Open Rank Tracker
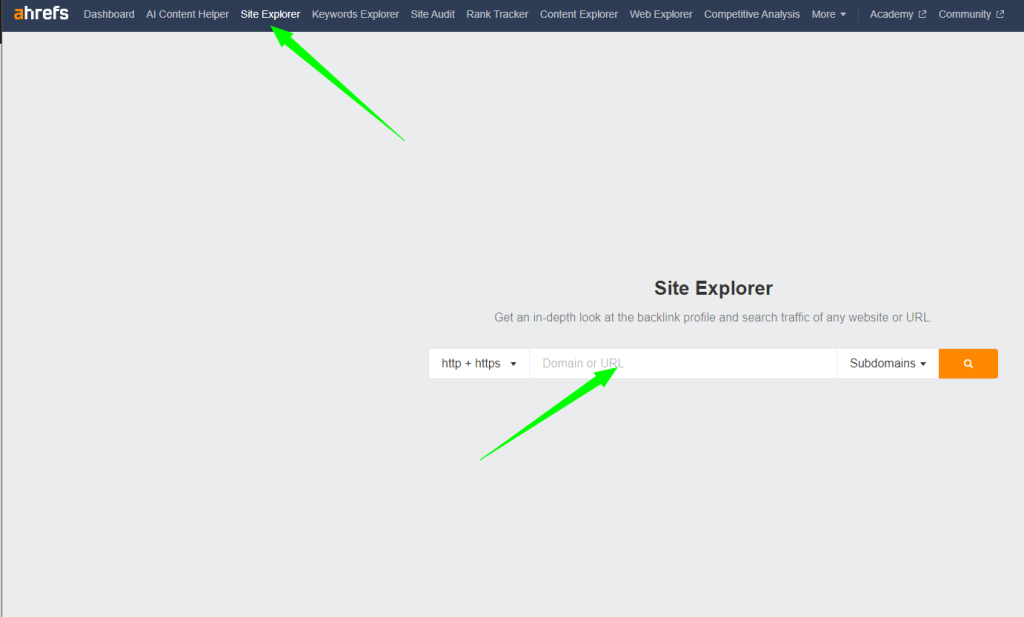1024x617 pixels. [497, 15]
